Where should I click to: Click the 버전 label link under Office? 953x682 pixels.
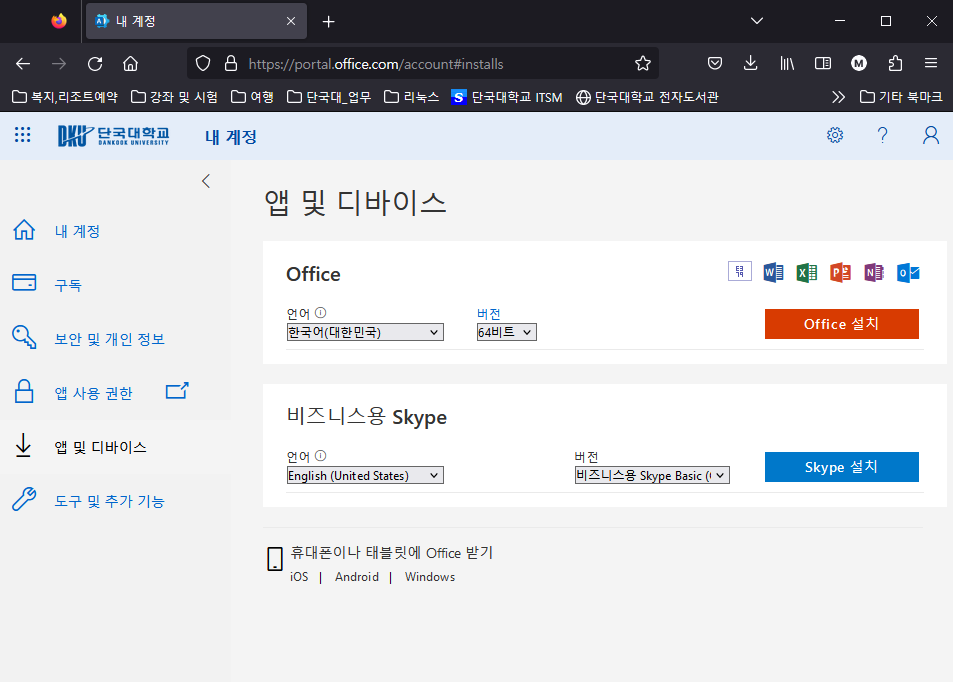(489, 314)
